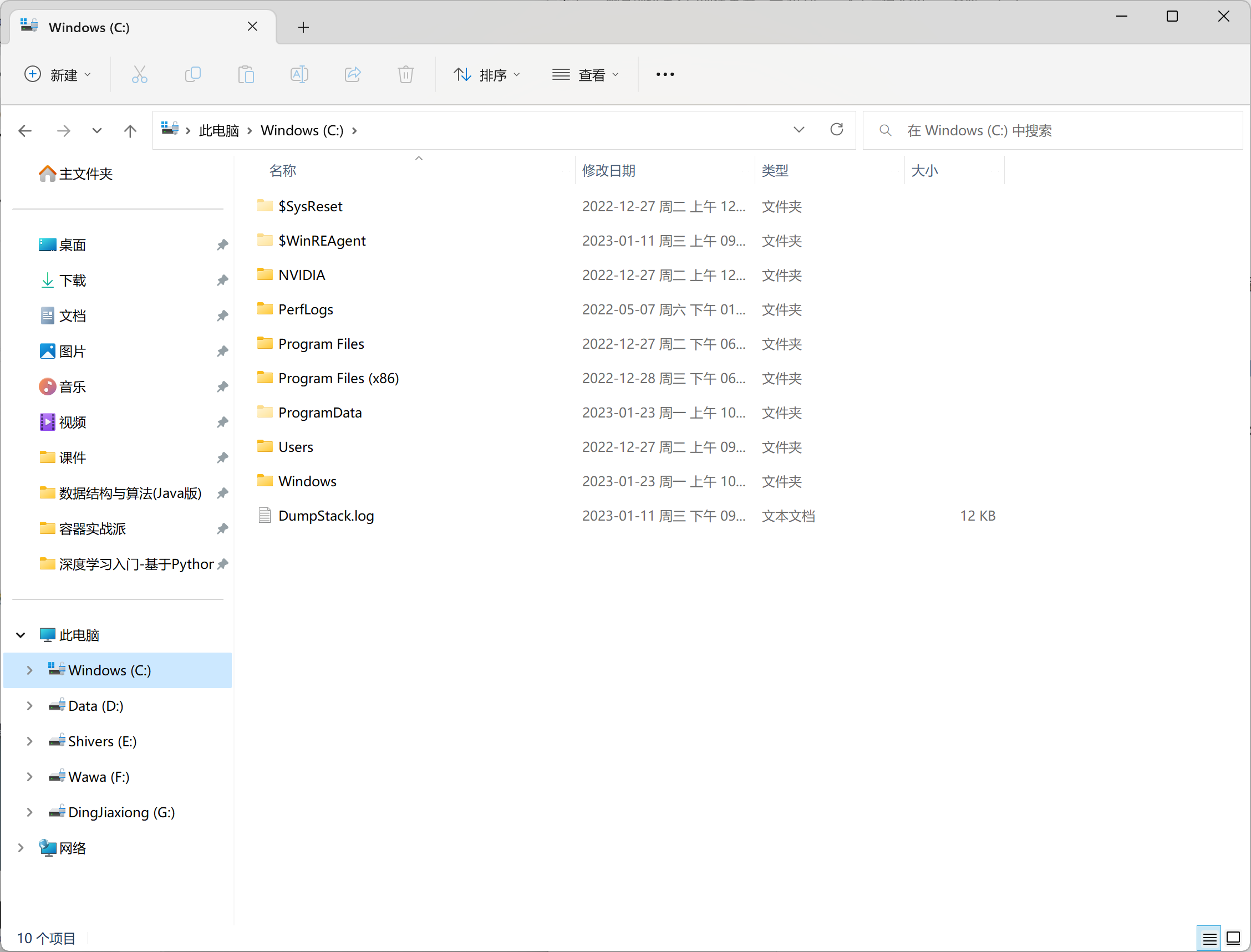This screenshot has height=952, width=1251.
Task: Refresh the current folder view
Action: click(836, 130)
